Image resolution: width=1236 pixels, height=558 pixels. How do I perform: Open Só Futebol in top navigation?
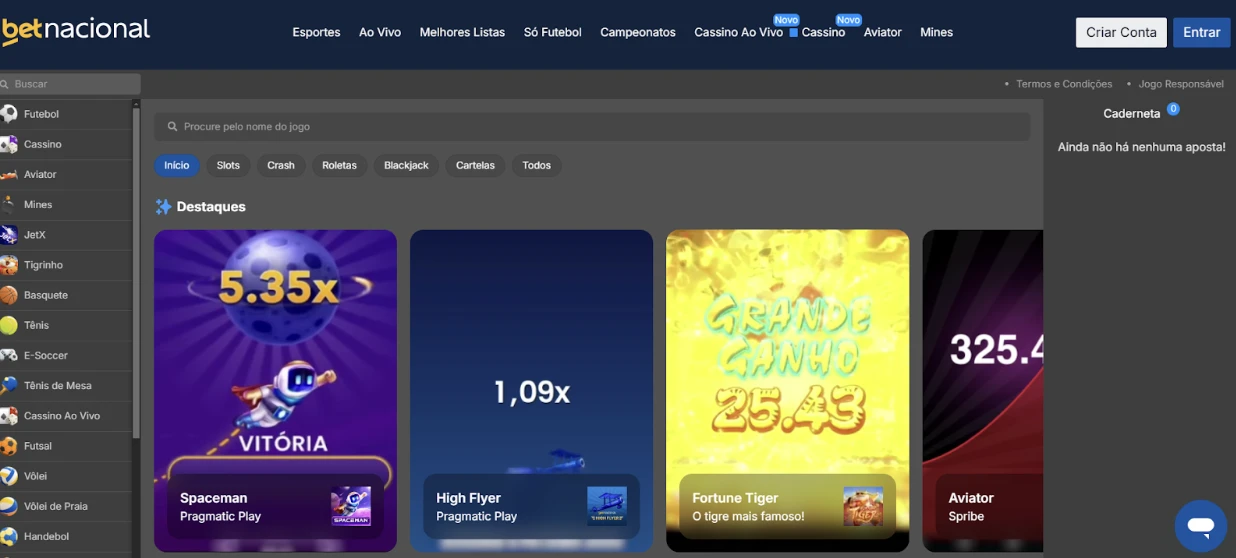(x=553, y=32)
